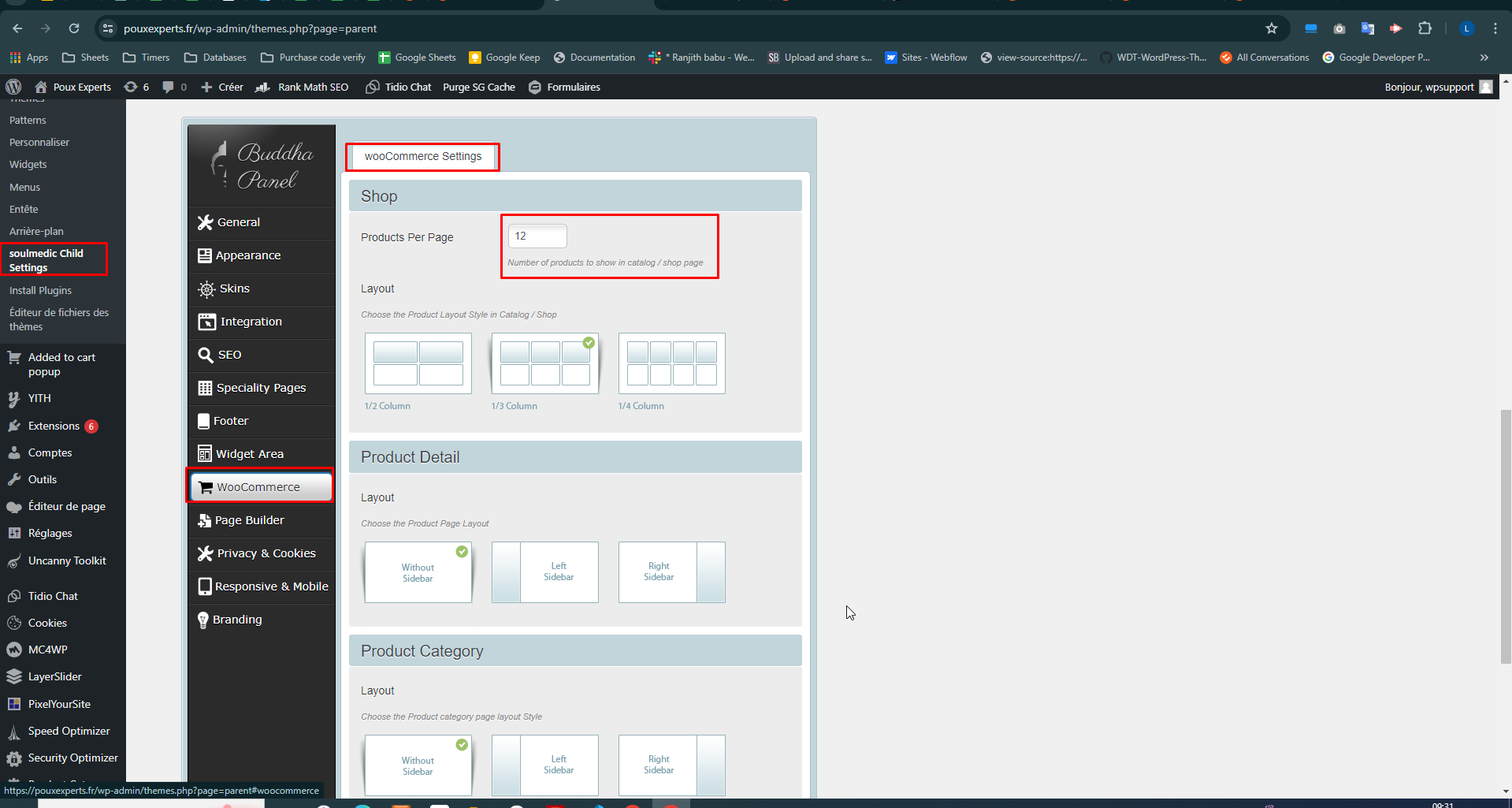
Task: Switch to wooCommerce Settings tab
Action: click(x=423, y=156)
